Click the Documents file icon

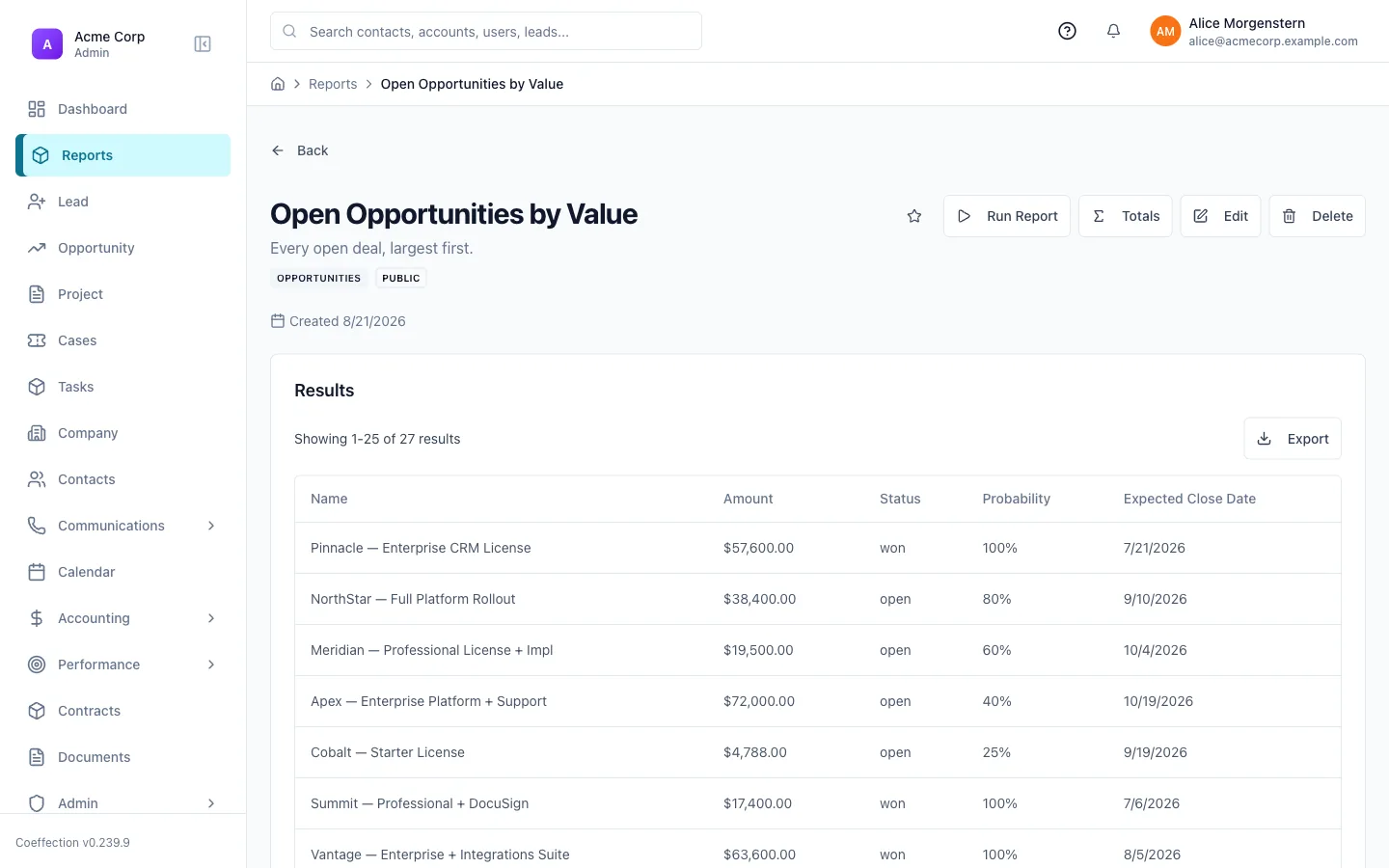(x=37, y=757)
